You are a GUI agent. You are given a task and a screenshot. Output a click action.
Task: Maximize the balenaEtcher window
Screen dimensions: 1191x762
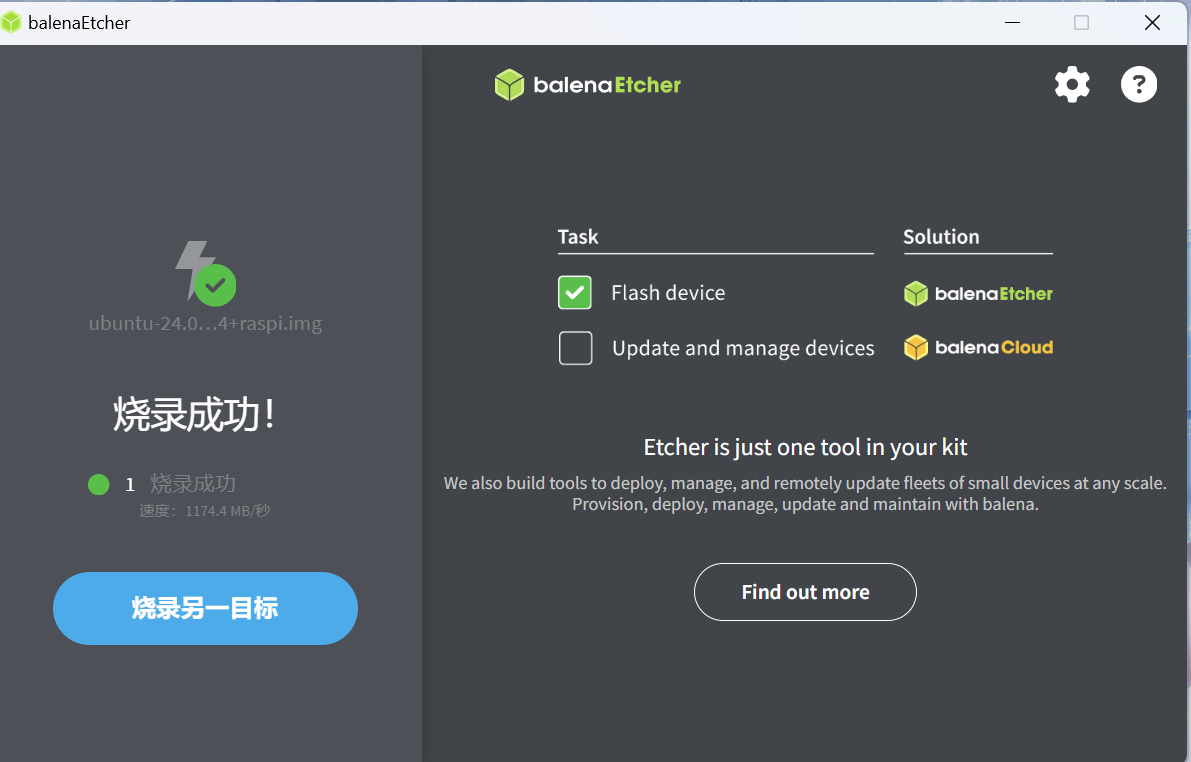[1082, 23]
